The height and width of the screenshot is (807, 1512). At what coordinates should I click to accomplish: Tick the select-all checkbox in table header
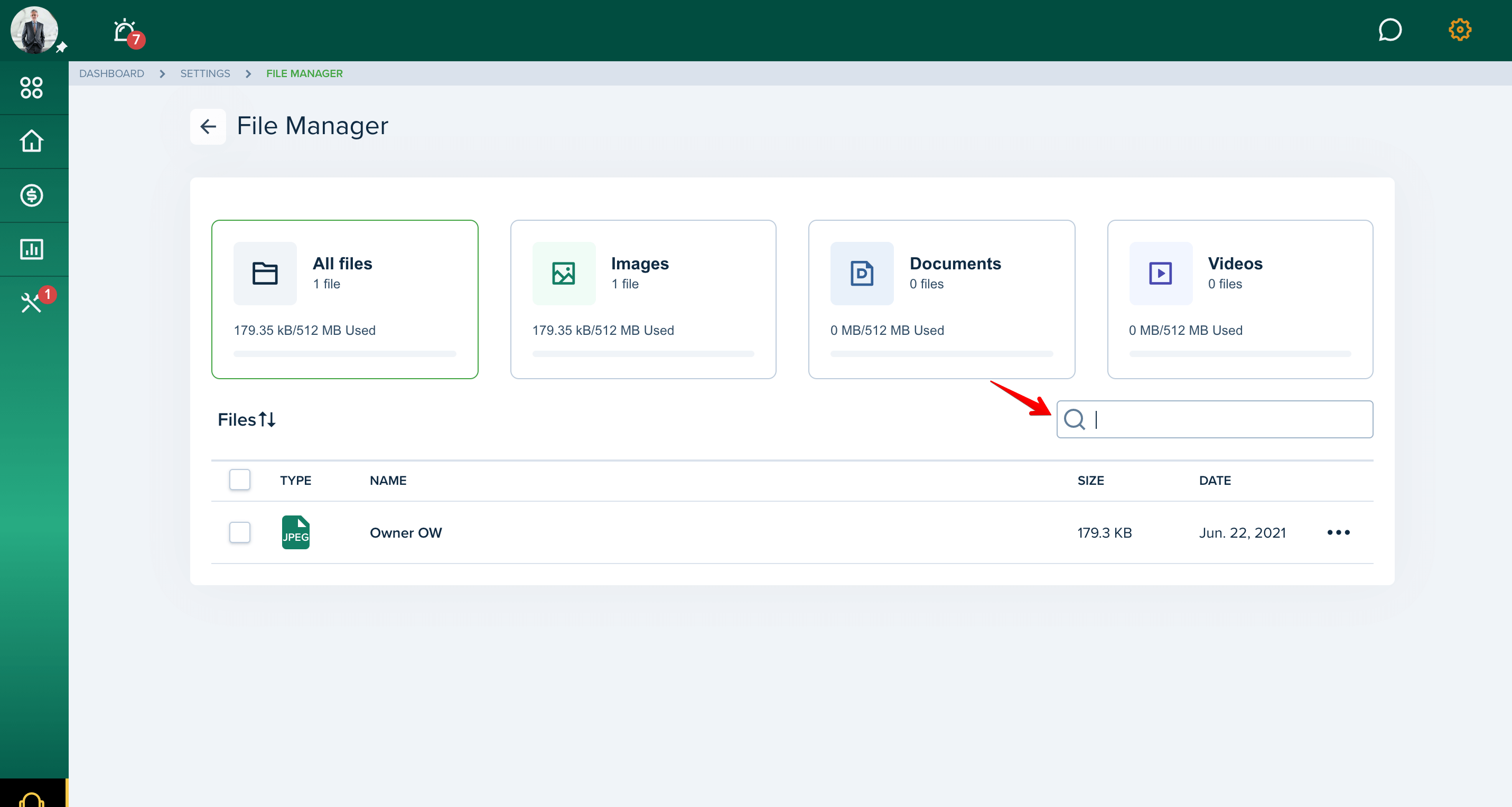(x=239, y=480)
